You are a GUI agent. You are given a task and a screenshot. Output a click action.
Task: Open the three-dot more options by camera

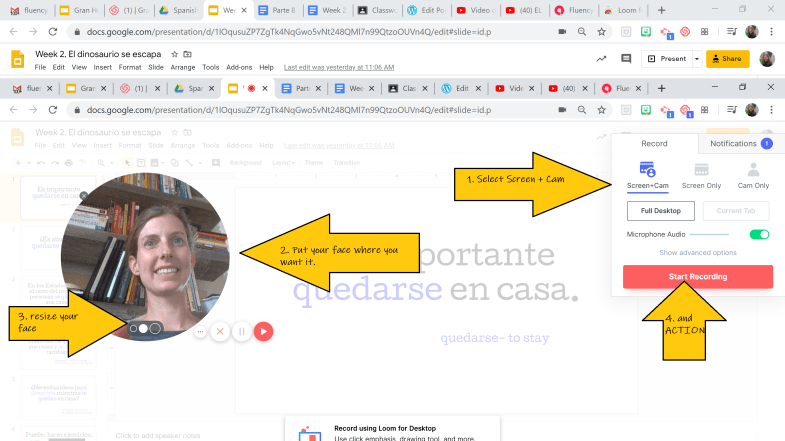[200, 331]
